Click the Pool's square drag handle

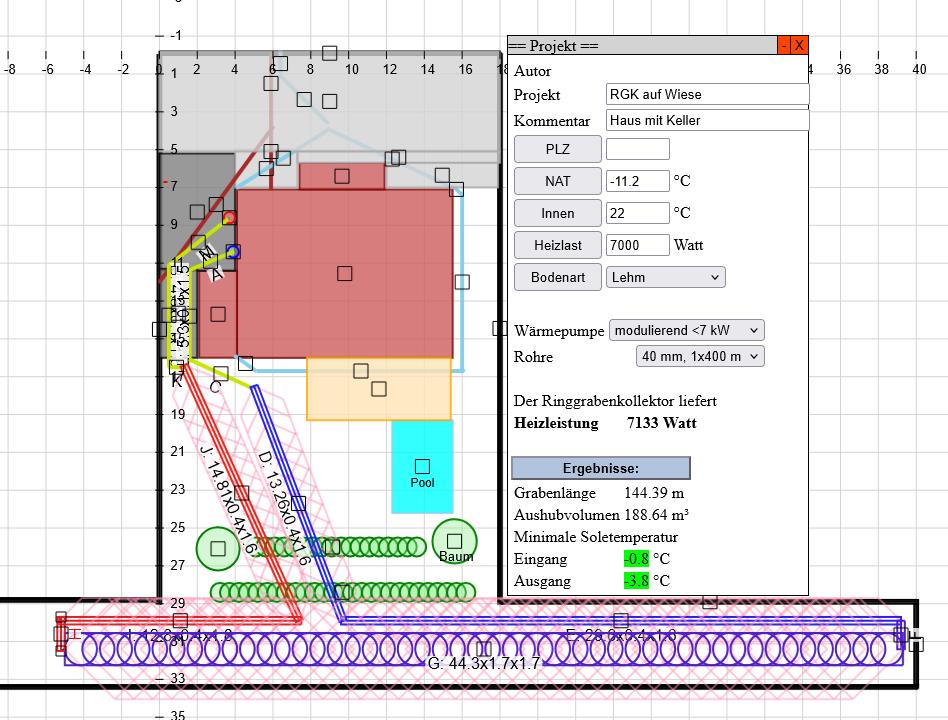422,467
